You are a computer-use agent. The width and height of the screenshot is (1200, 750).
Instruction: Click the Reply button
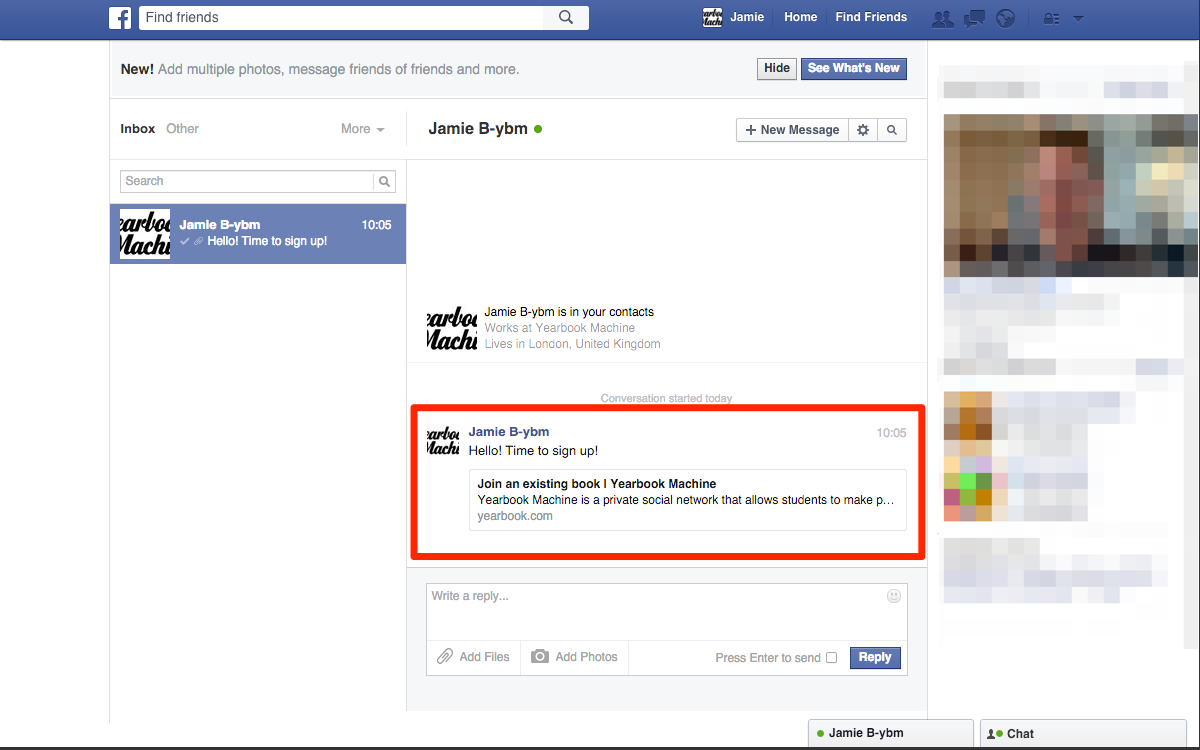875,658
